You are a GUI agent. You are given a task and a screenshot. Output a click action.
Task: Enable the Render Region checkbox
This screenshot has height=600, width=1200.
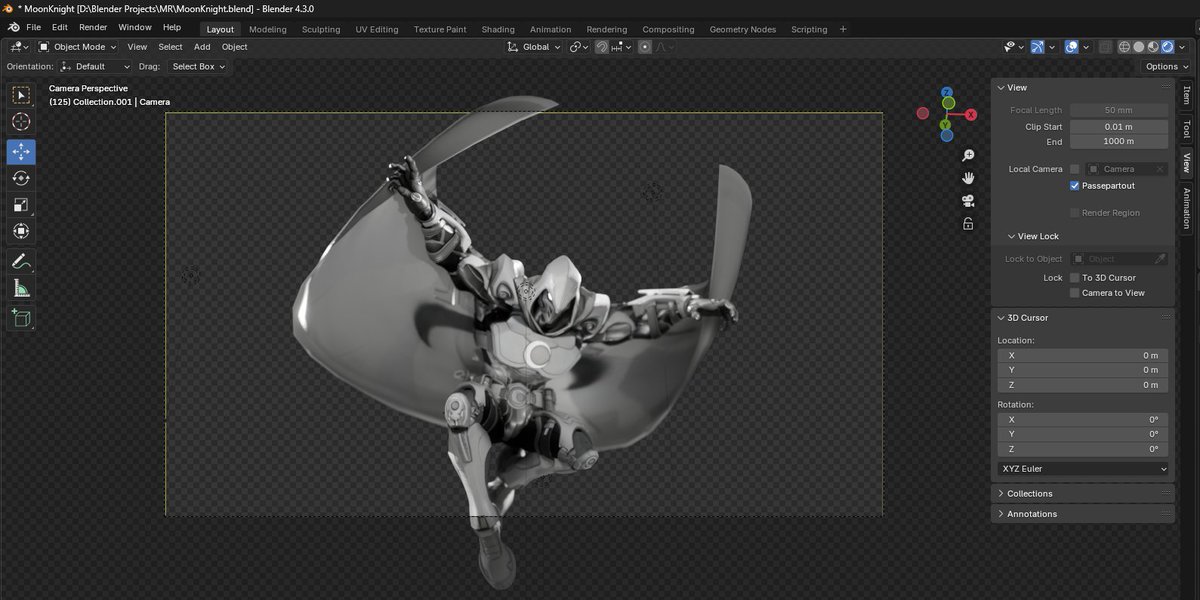1075,213
